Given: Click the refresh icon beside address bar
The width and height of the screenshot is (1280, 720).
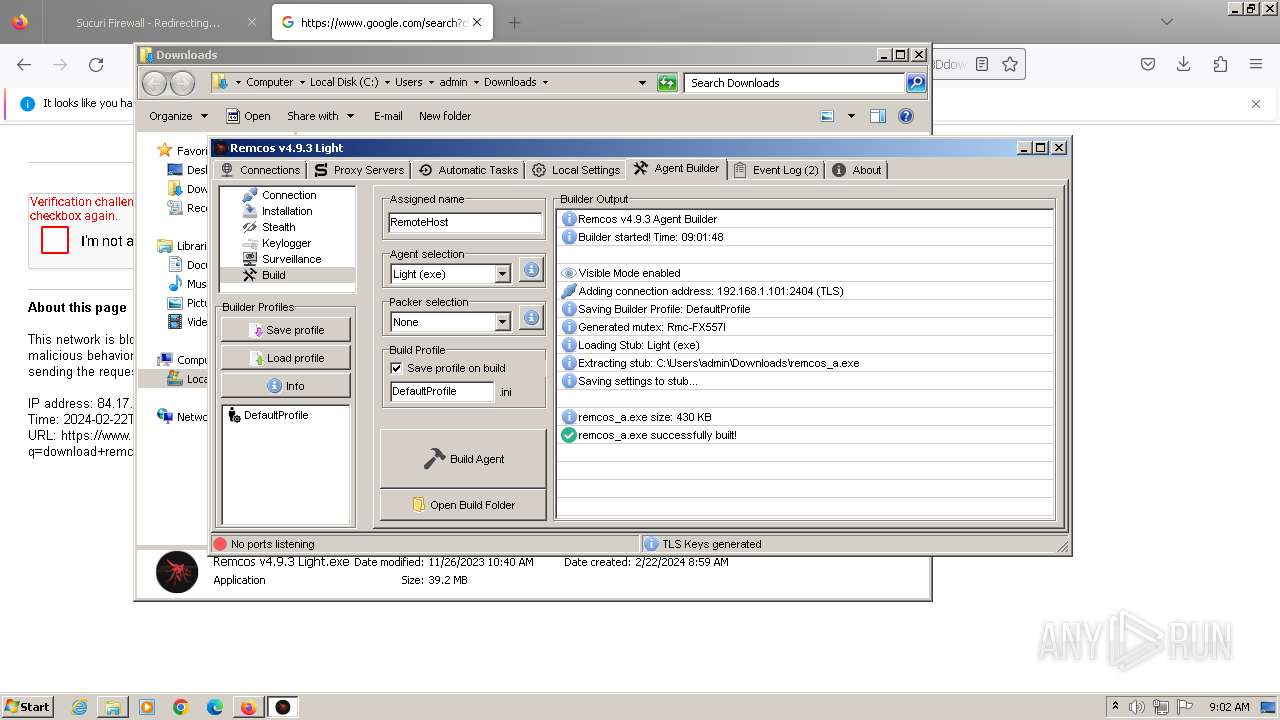Looking at the screenshot, I should (667, 83).
